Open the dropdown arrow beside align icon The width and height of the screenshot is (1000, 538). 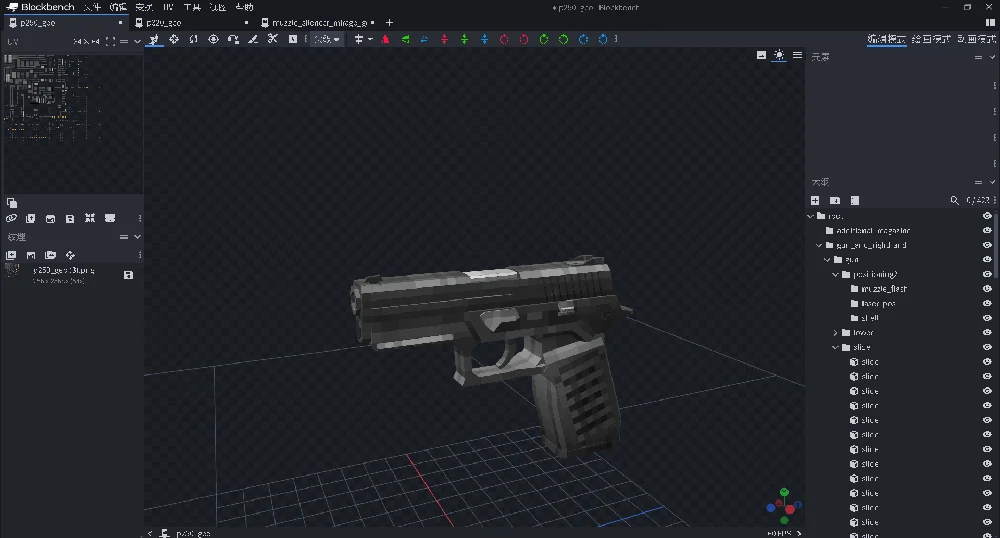[370, 40]
